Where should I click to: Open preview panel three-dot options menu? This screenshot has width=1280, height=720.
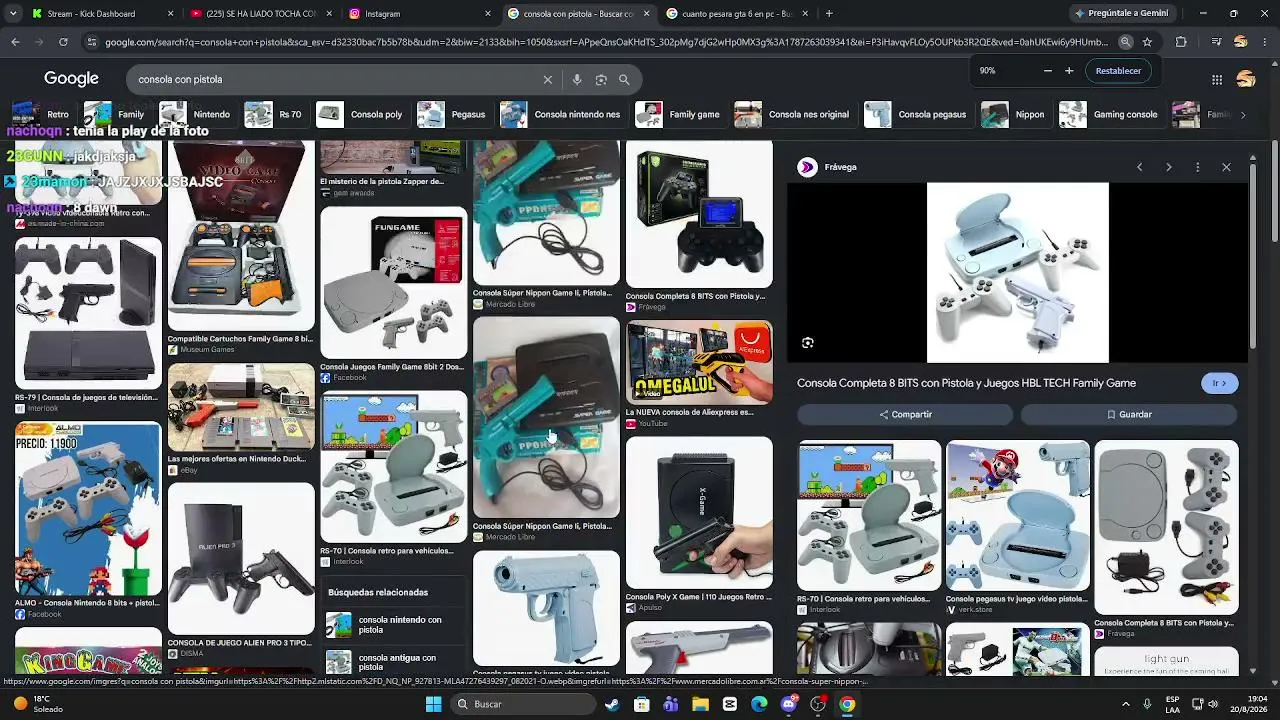click(1197, 167)
